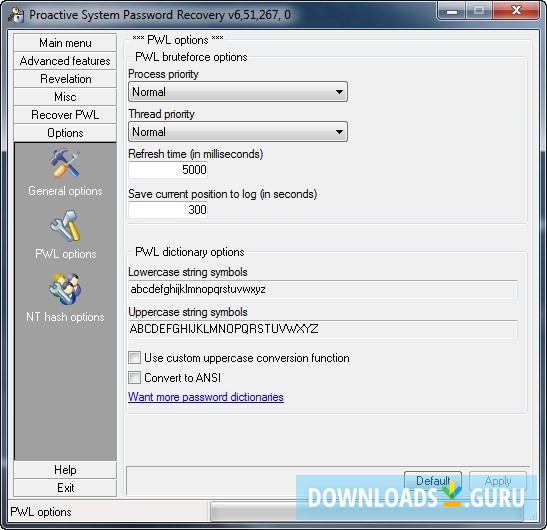
Task: Open the Misc section
Action: pyautogui.click(x=65, y=97)
